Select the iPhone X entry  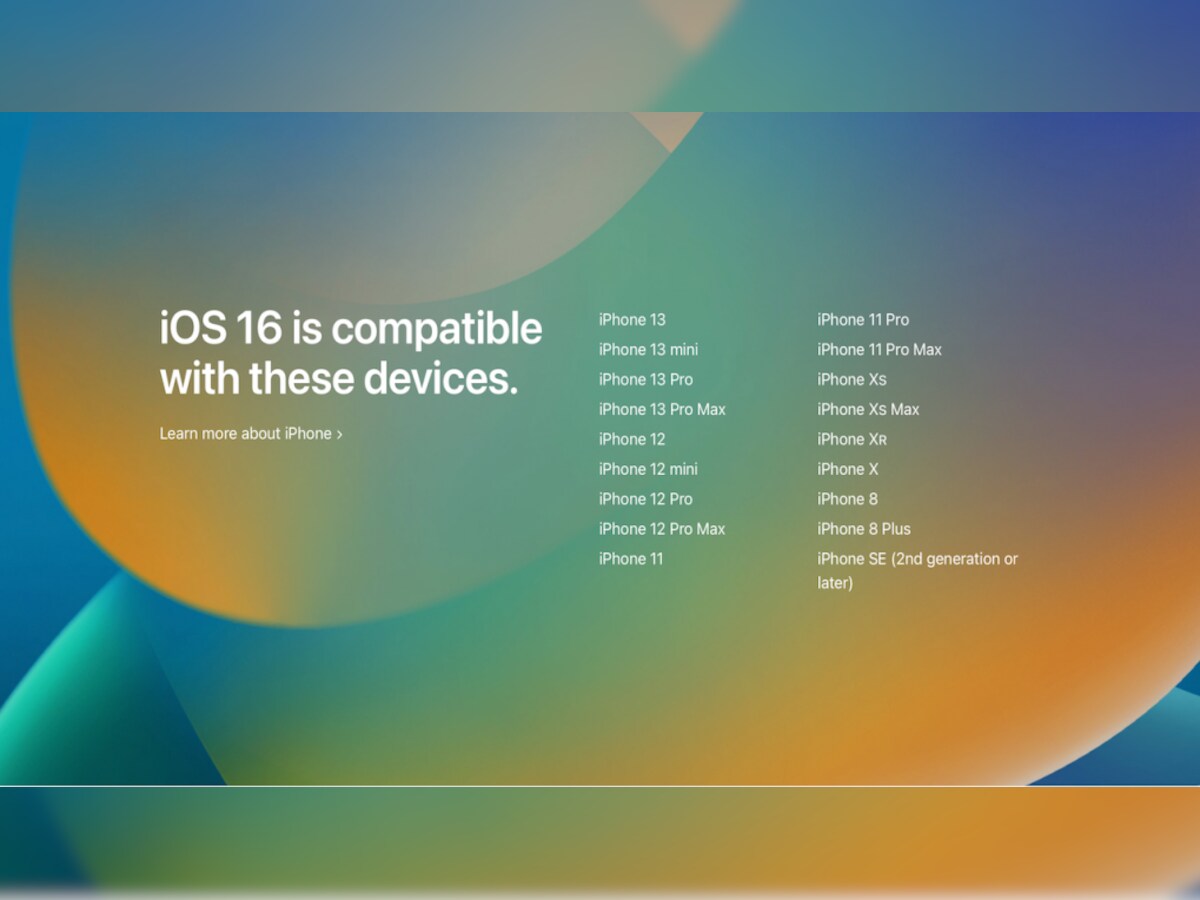point(847,469)
